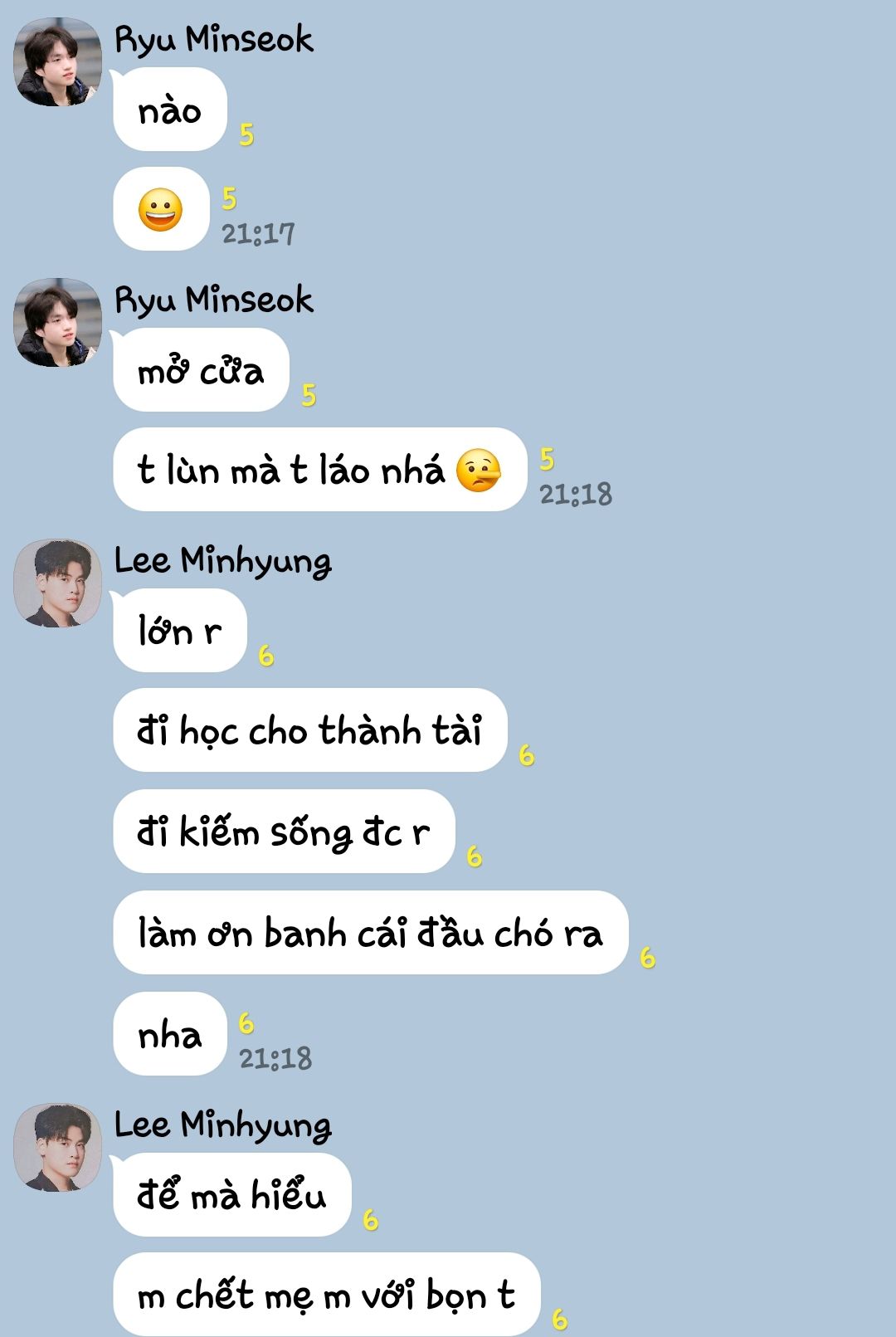This screenshot has width=896, height=1337.
Task: Tap Lee Minhyung's avatar beside "để mà hiểu"
Action: [x=58, y=1148]
